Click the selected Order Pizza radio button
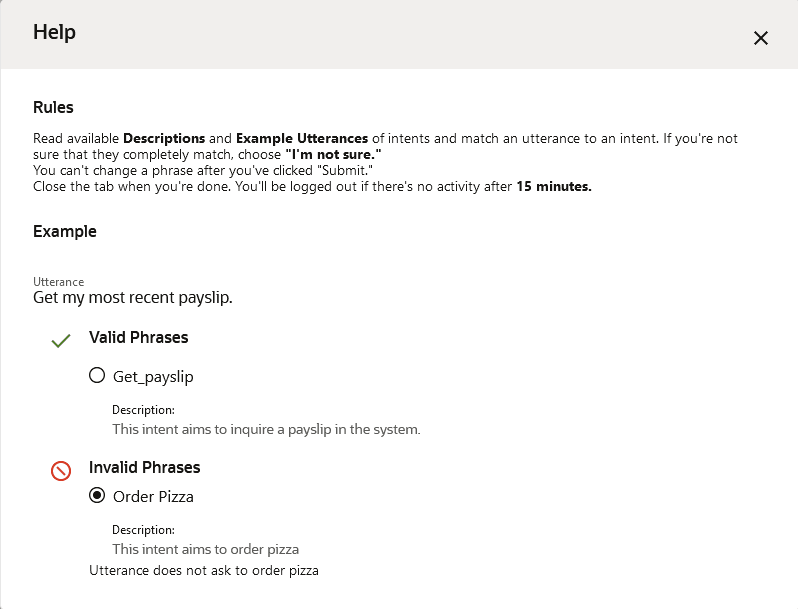The width and height of the screenshot is (798, 609). coord(97,496)
